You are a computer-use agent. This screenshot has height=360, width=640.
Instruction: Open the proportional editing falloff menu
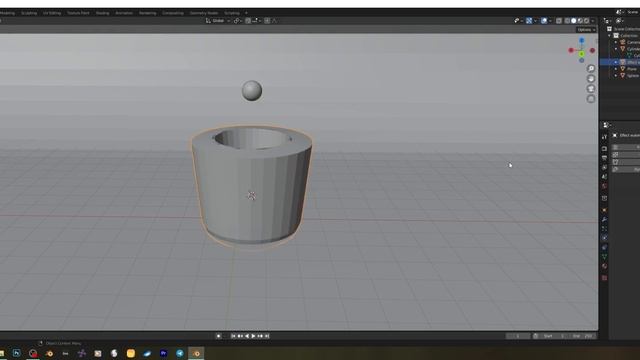coord(275,21)
